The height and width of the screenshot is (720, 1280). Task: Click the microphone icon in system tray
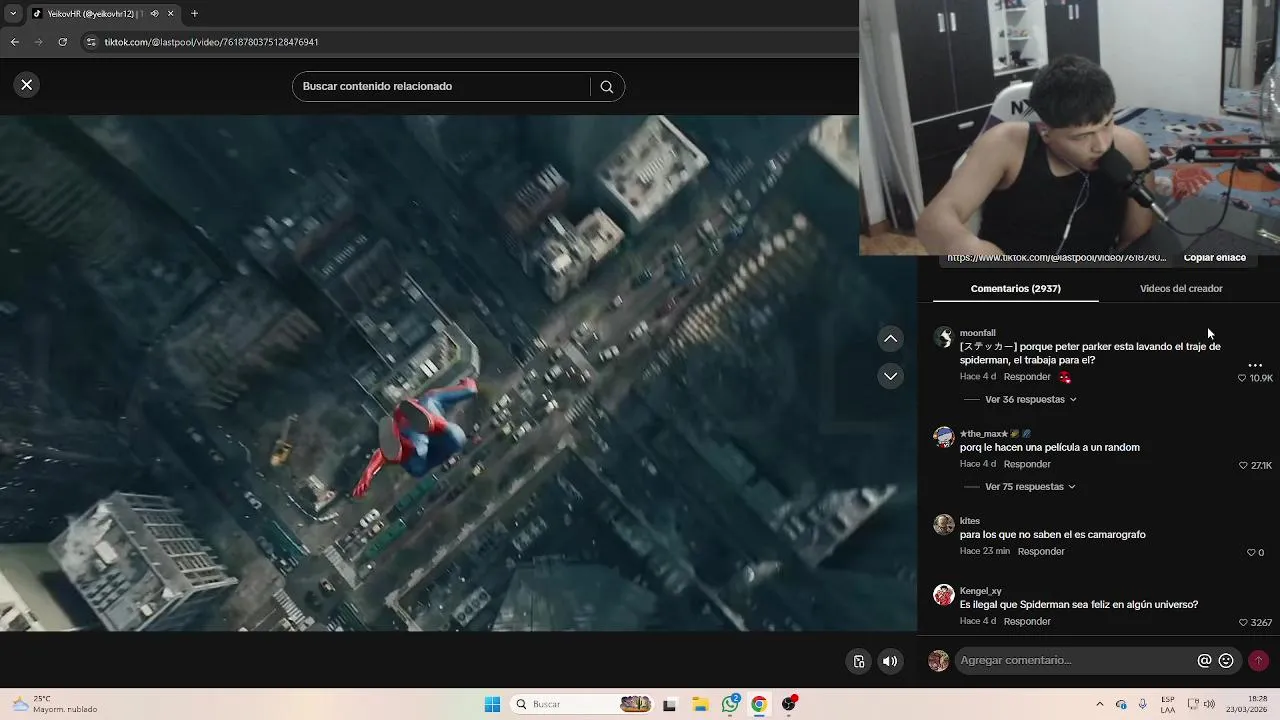(1142, 705)
